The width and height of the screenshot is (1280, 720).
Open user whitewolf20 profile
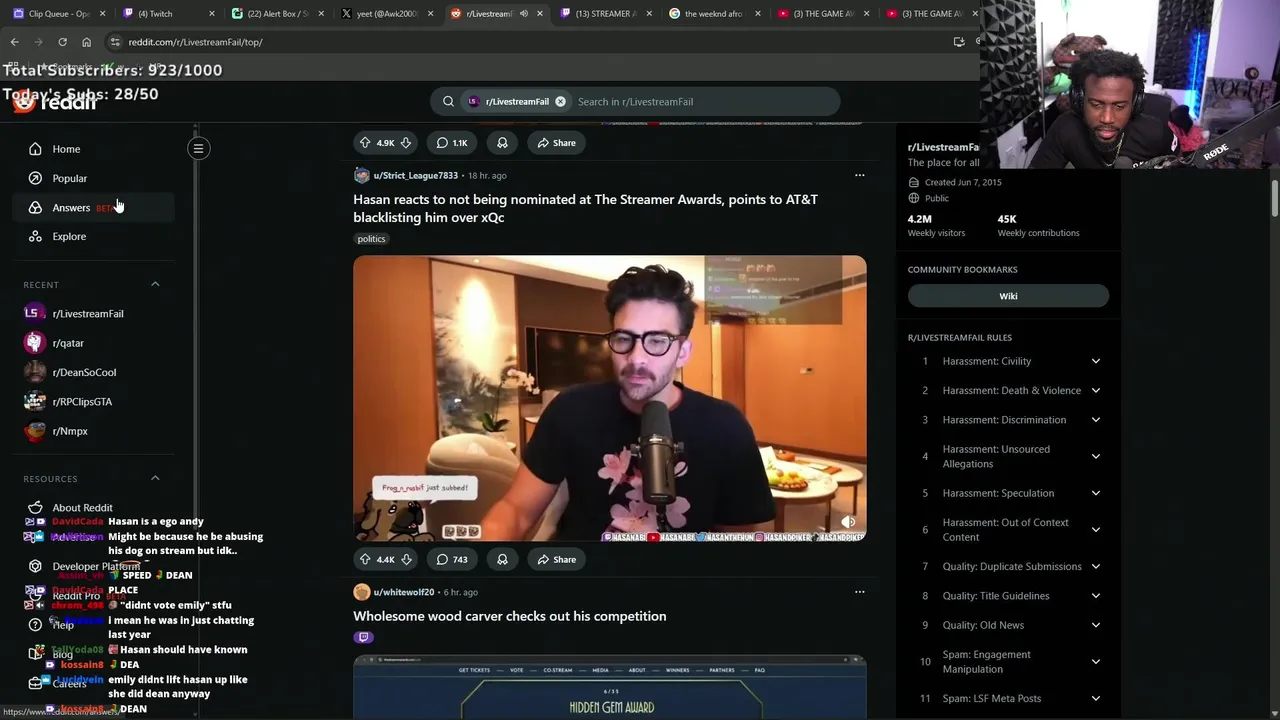pos(403,592)
